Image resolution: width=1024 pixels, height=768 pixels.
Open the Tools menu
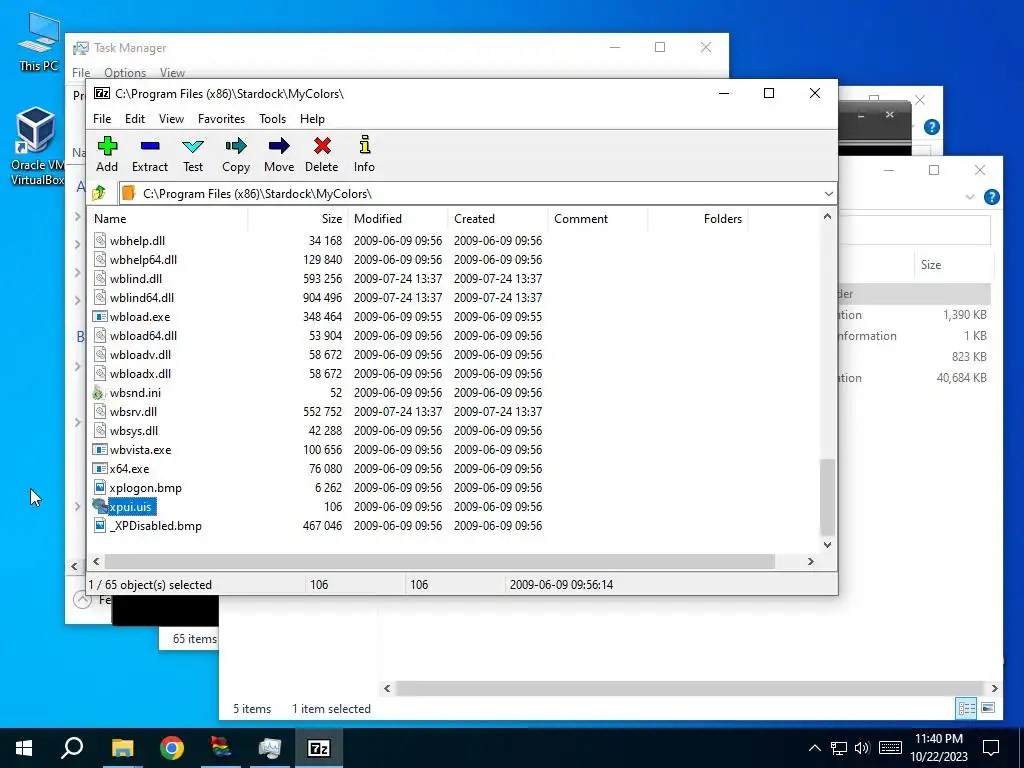[x=272, y=119]
